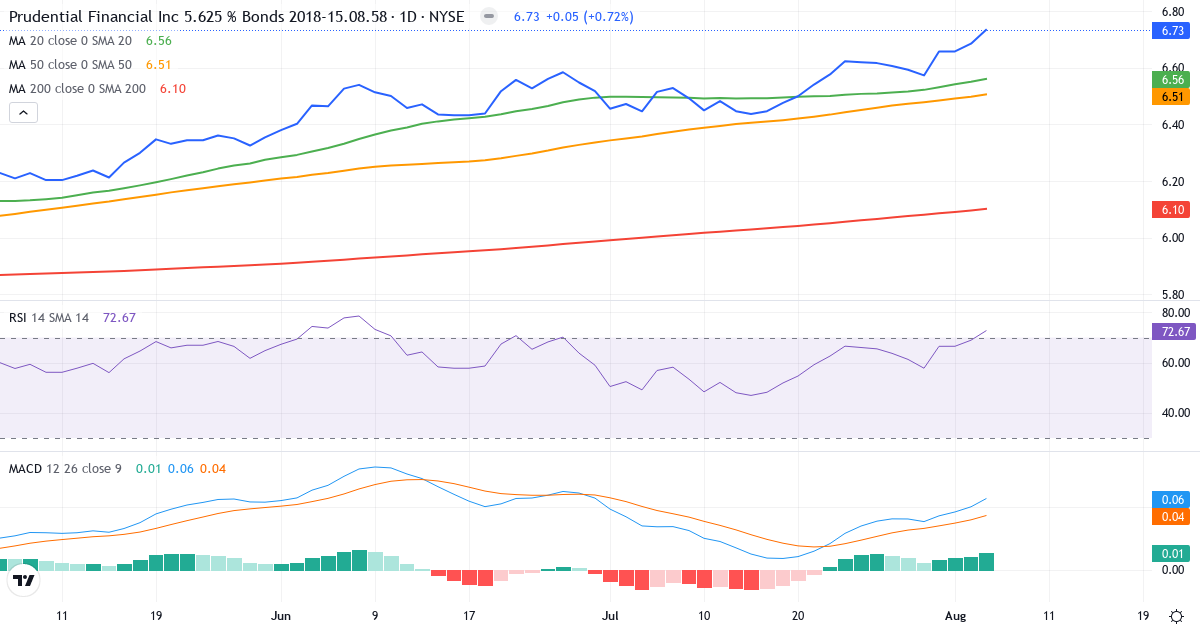This screenshot has width=1200, height=630.
Task: Click the Jul label on time axis
Action: pos(610,616)
